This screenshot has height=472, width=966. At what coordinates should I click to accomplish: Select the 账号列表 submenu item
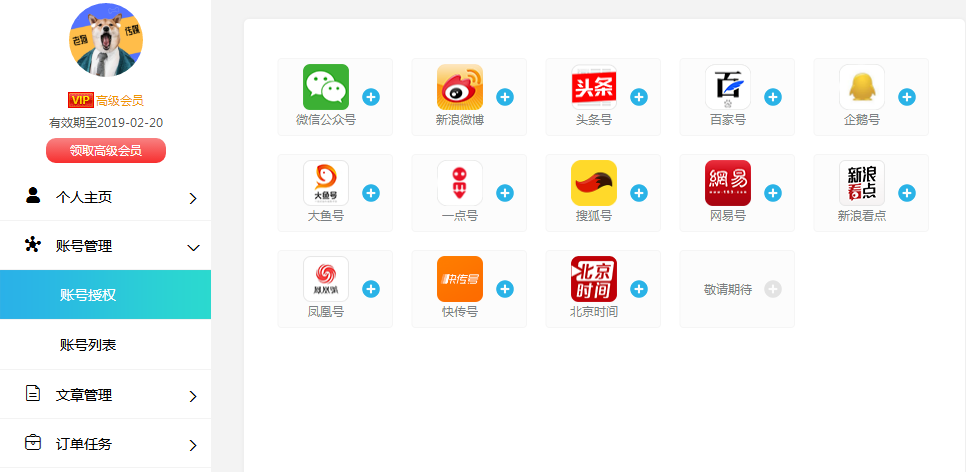pos(105,344)
